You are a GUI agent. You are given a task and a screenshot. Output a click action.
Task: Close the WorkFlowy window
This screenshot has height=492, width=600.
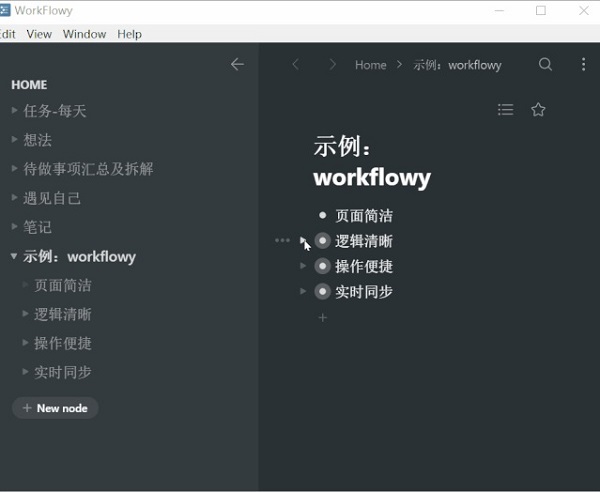tap(584, 10)
